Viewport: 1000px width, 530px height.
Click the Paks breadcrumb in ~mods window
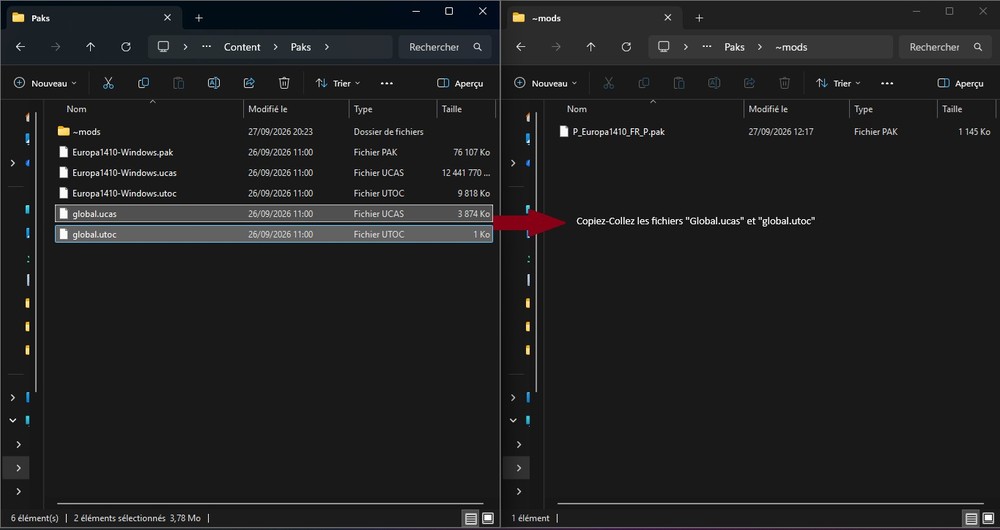coord(734,47)
